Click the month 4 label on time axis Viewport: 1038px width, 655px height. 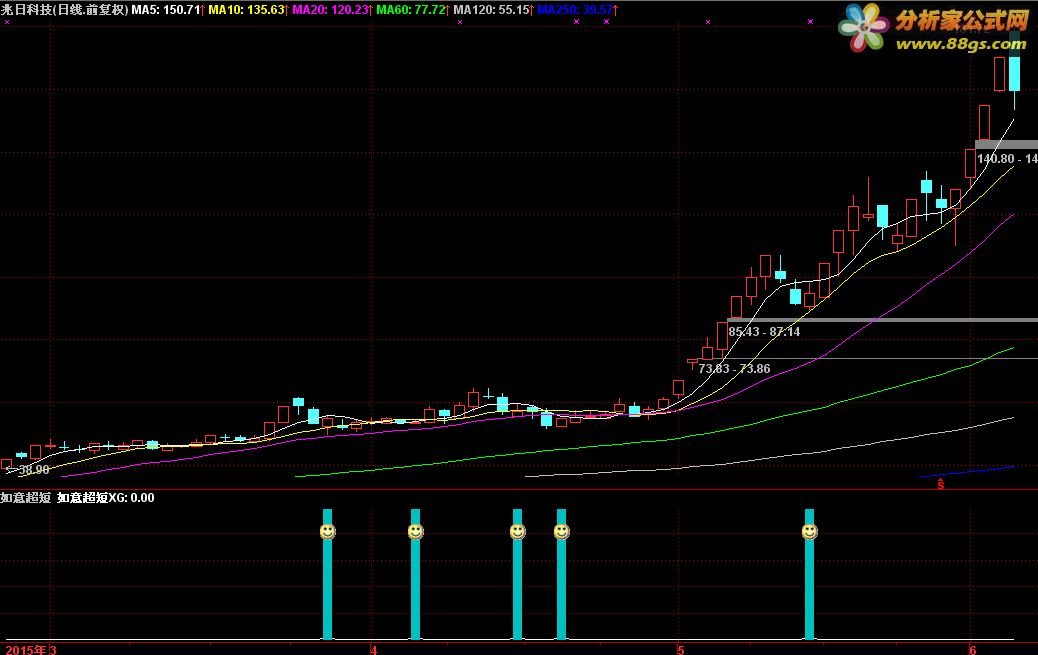[x=374, y=650]
